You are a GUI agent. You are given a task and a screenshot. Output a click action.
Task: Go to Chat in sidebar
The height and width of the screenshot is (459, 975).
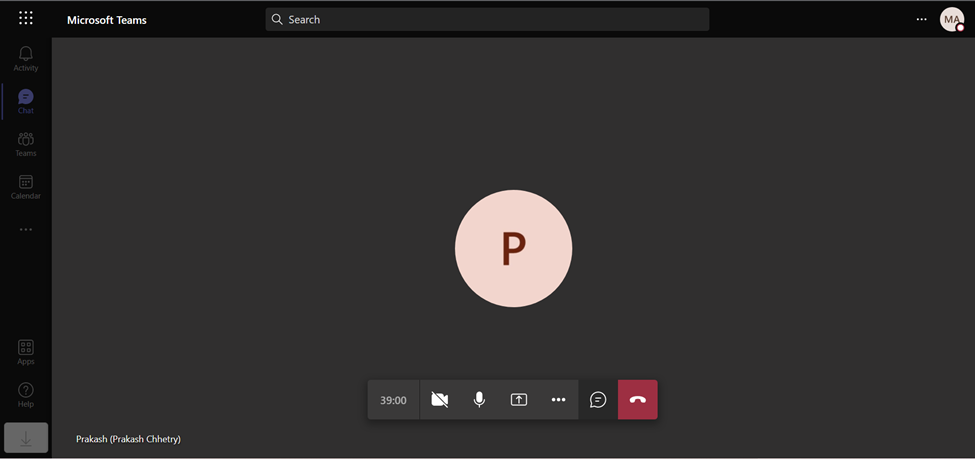[x=25, y=102]
